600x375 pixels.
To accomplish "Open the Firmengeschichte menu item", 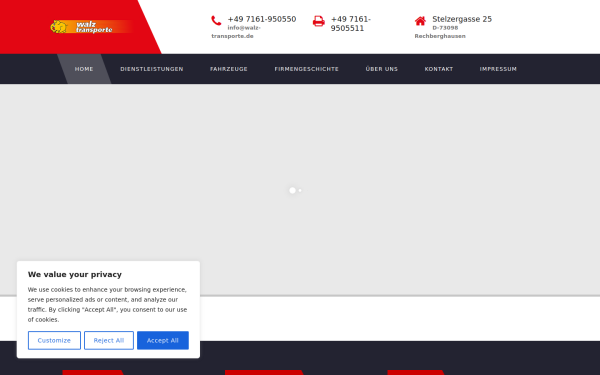I will 307,69.
